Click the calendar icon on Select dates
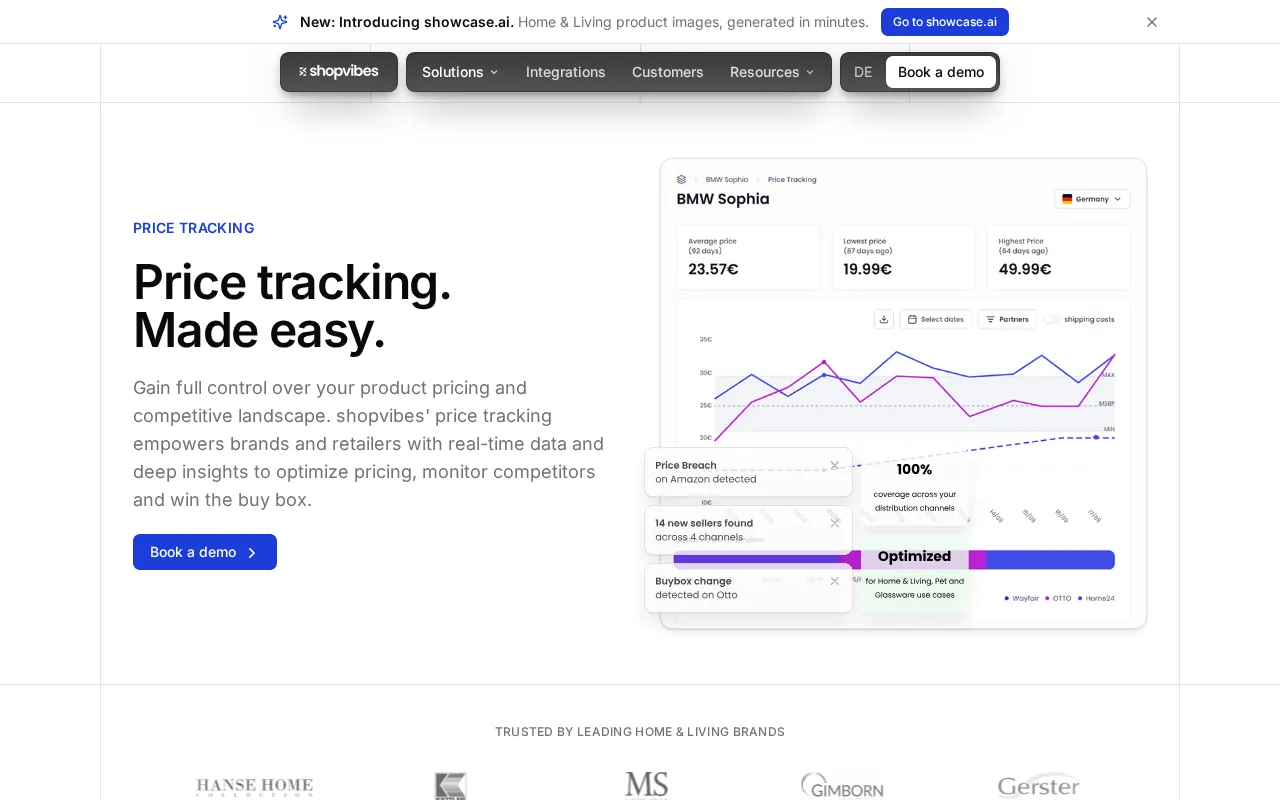This screenshot has height=800, width=1280. tap(912, 319)
